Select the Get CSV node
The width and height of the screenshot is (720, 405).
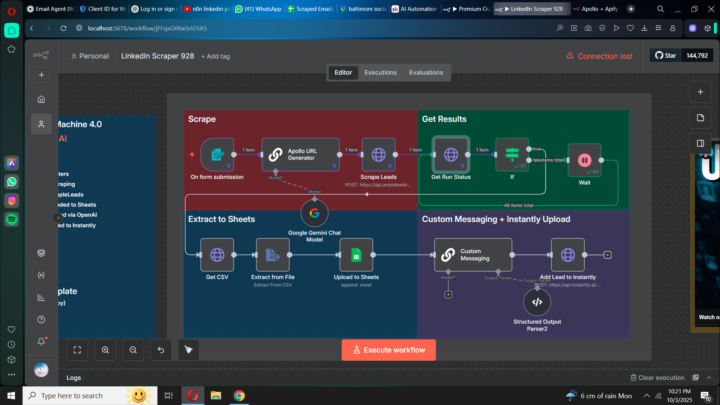tap(217, 255)
